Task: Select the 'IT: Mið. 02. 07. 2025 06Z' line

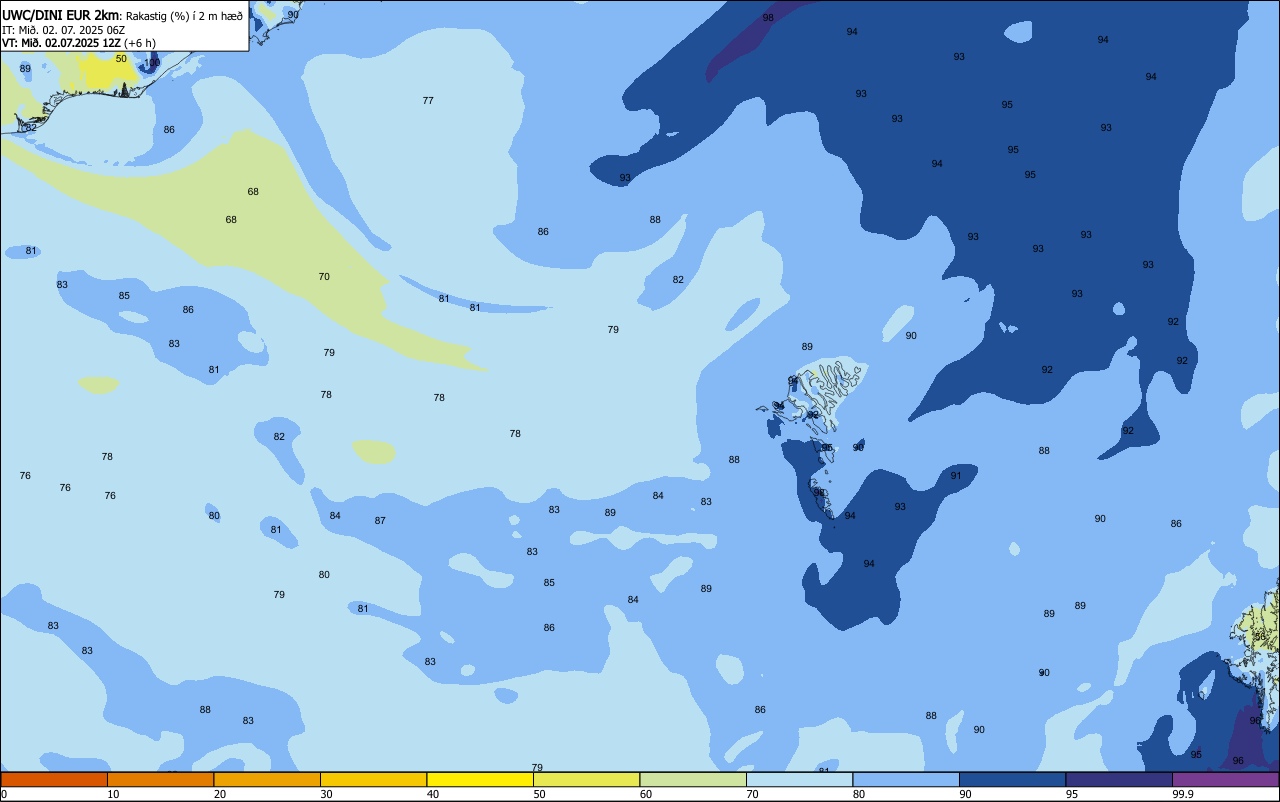Action: pyautogui.click(x=64, y=30)
